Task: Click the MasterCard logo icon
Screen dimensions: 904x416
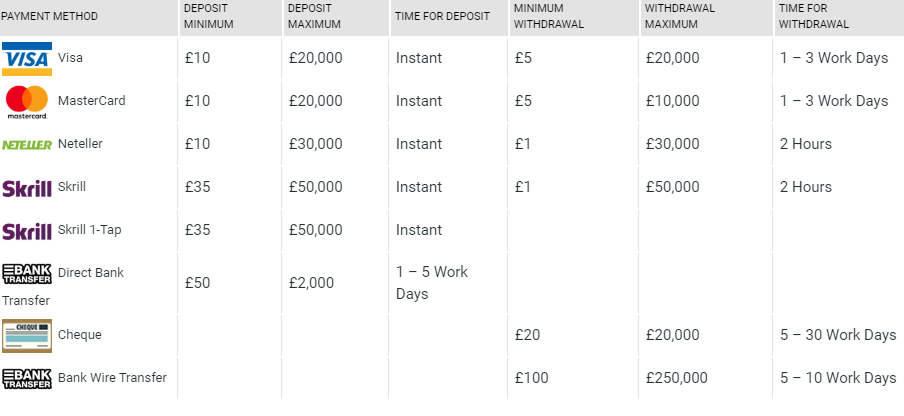Action: [27, 103]
